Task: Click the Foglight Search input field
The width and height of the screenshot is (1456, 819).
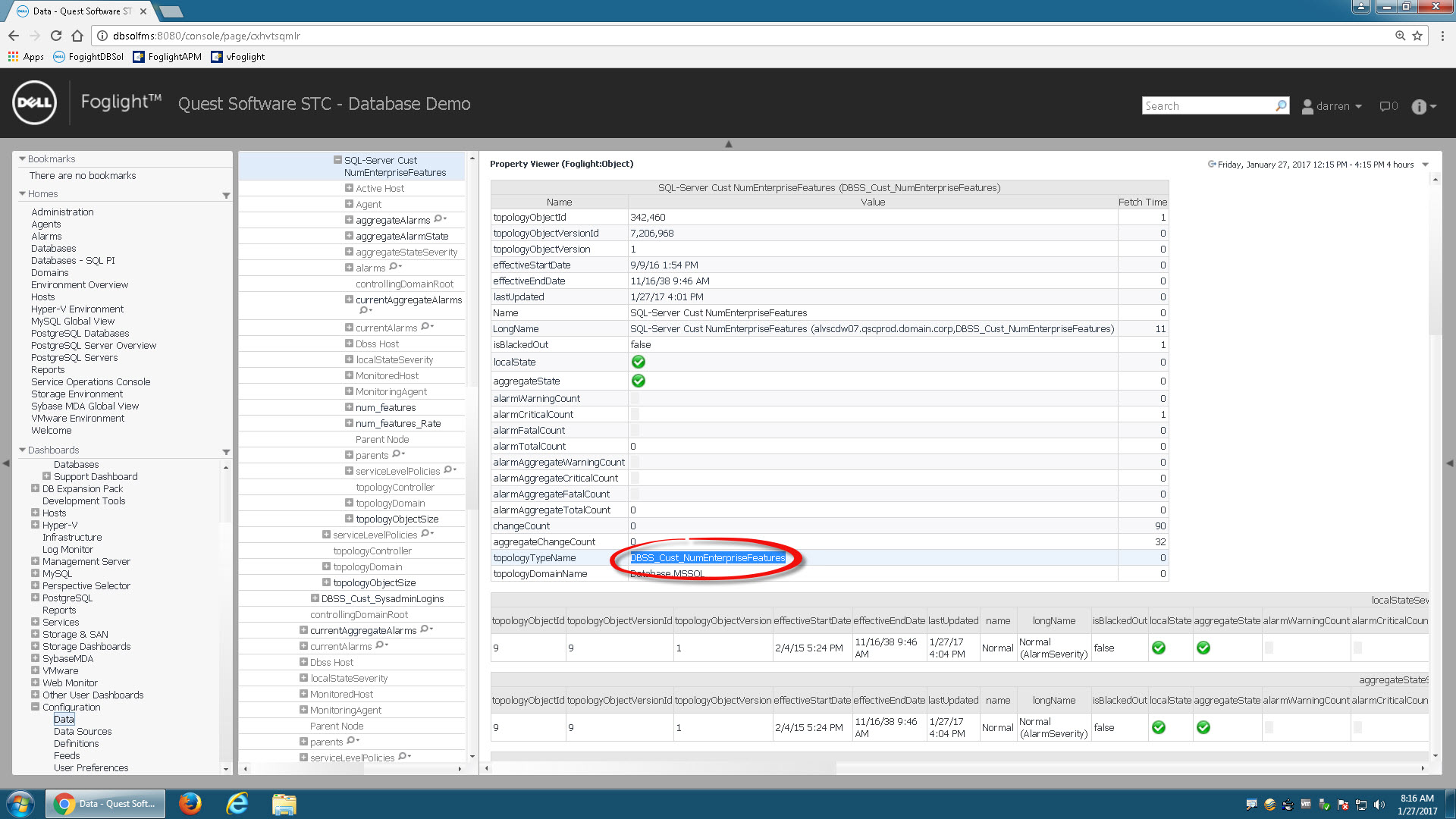Action: [1206, 106]
